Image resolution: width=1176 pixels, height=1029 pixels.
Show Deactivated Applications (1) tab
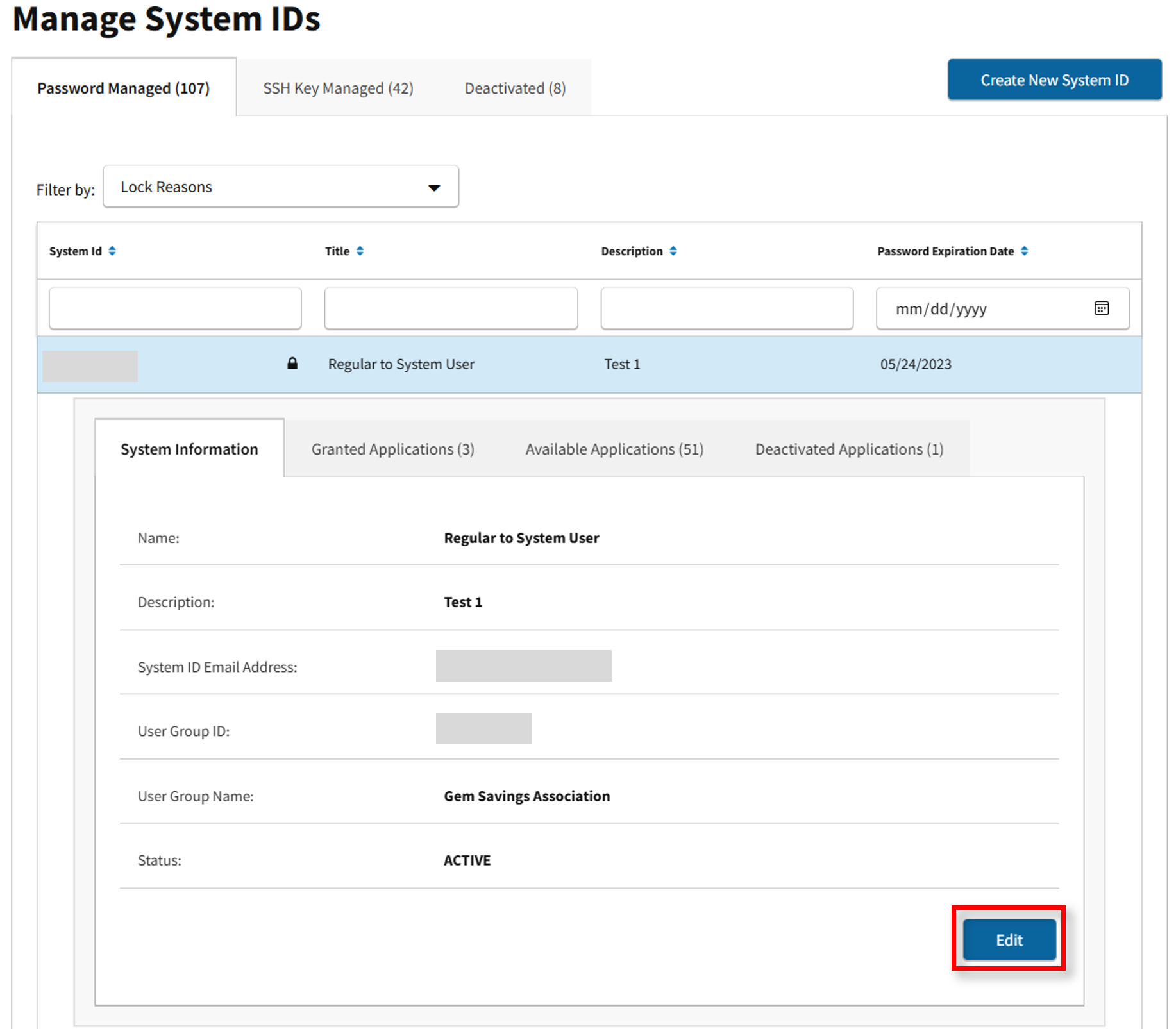pyautogui.click(x=849, y=449)
